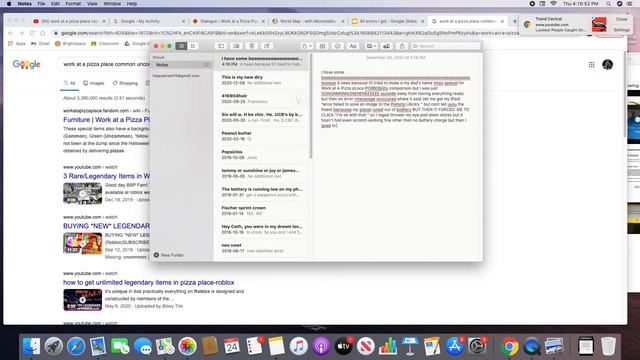Click Chrome's reload page icon
Image resolution: width=640 pixels, height=360 pixels.
32,33
